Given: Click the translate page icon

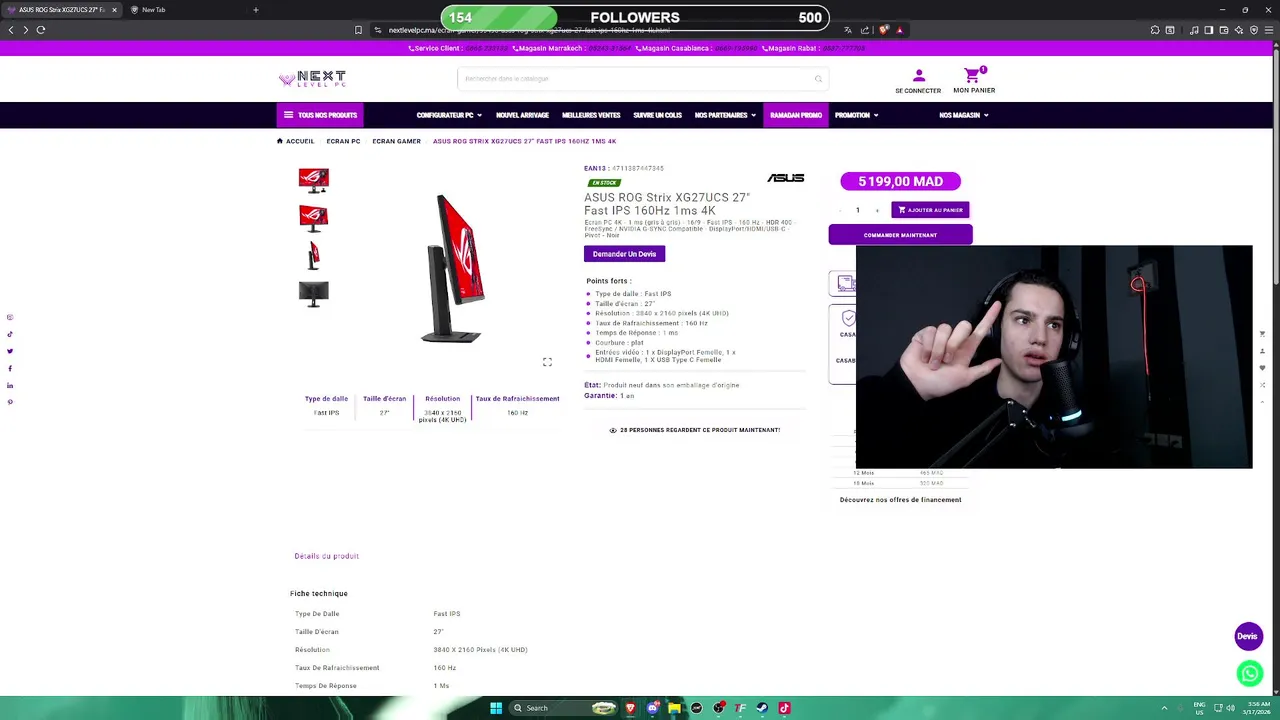Looking at the screenshot, I should click(848, 30).
